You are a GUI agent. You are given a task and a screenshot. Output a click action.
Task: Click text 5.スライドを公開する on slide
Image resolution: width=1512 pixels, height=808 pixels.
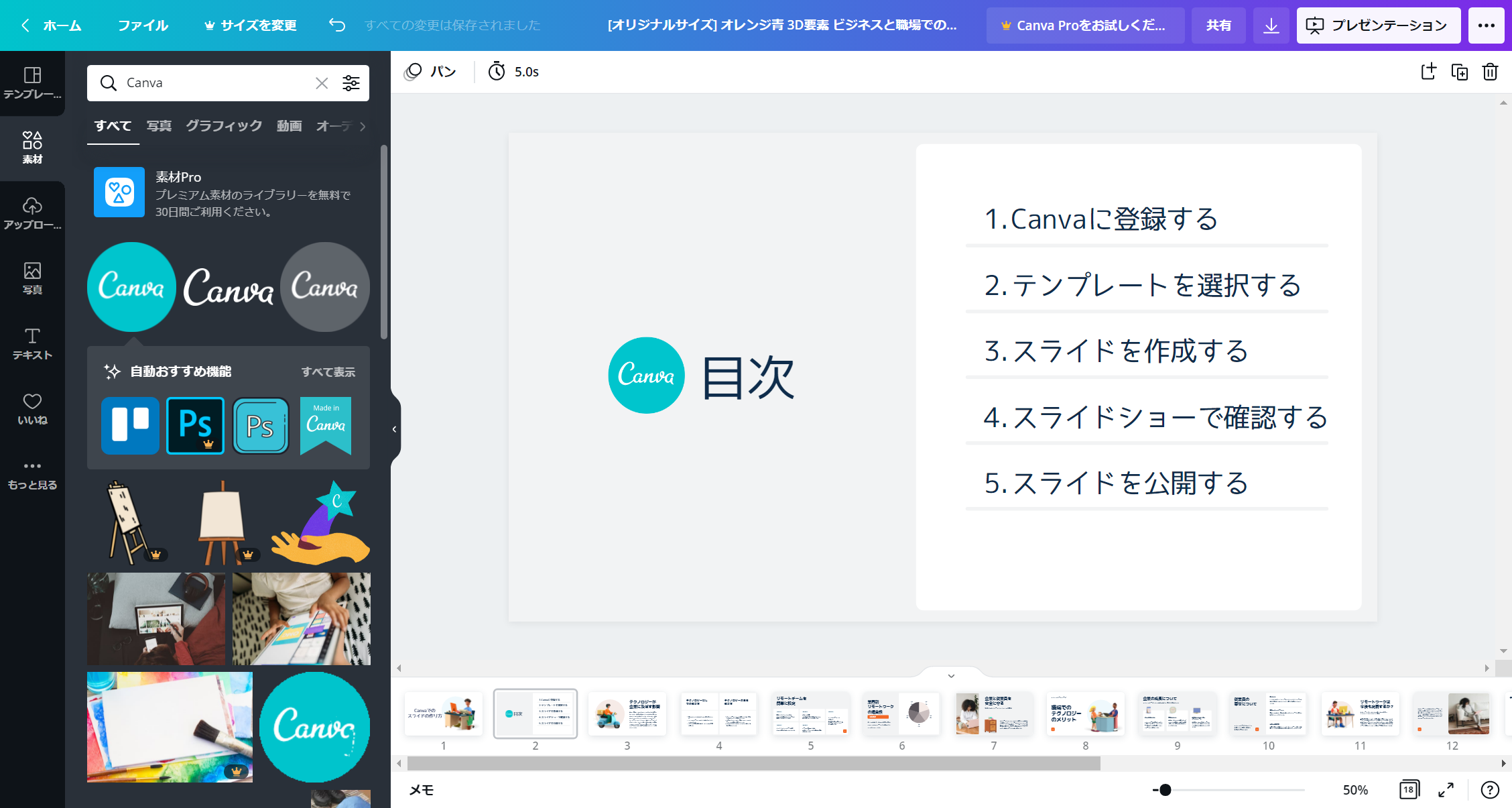click(1116, 483)
